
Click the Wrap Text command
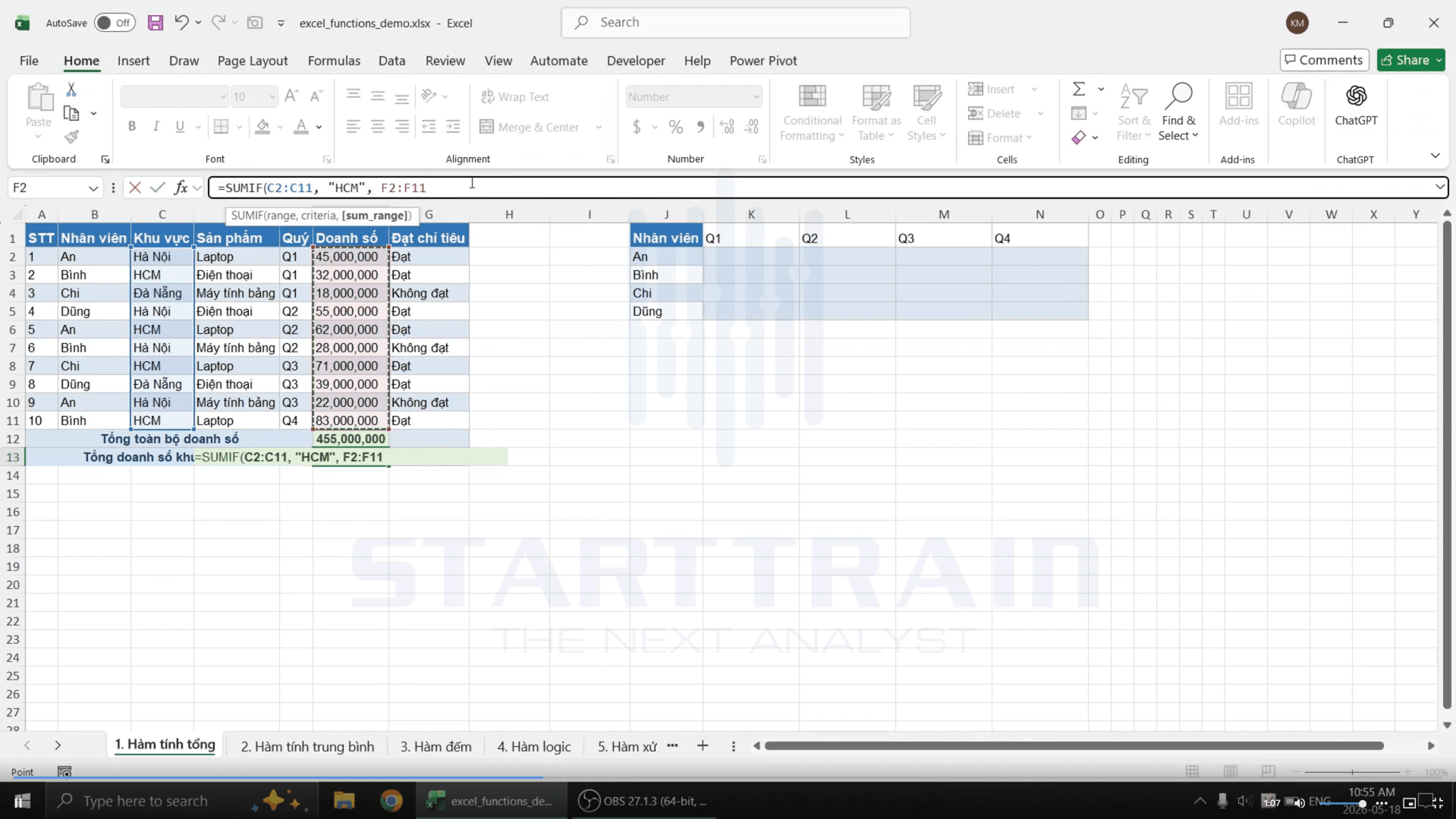pos(515,97)
